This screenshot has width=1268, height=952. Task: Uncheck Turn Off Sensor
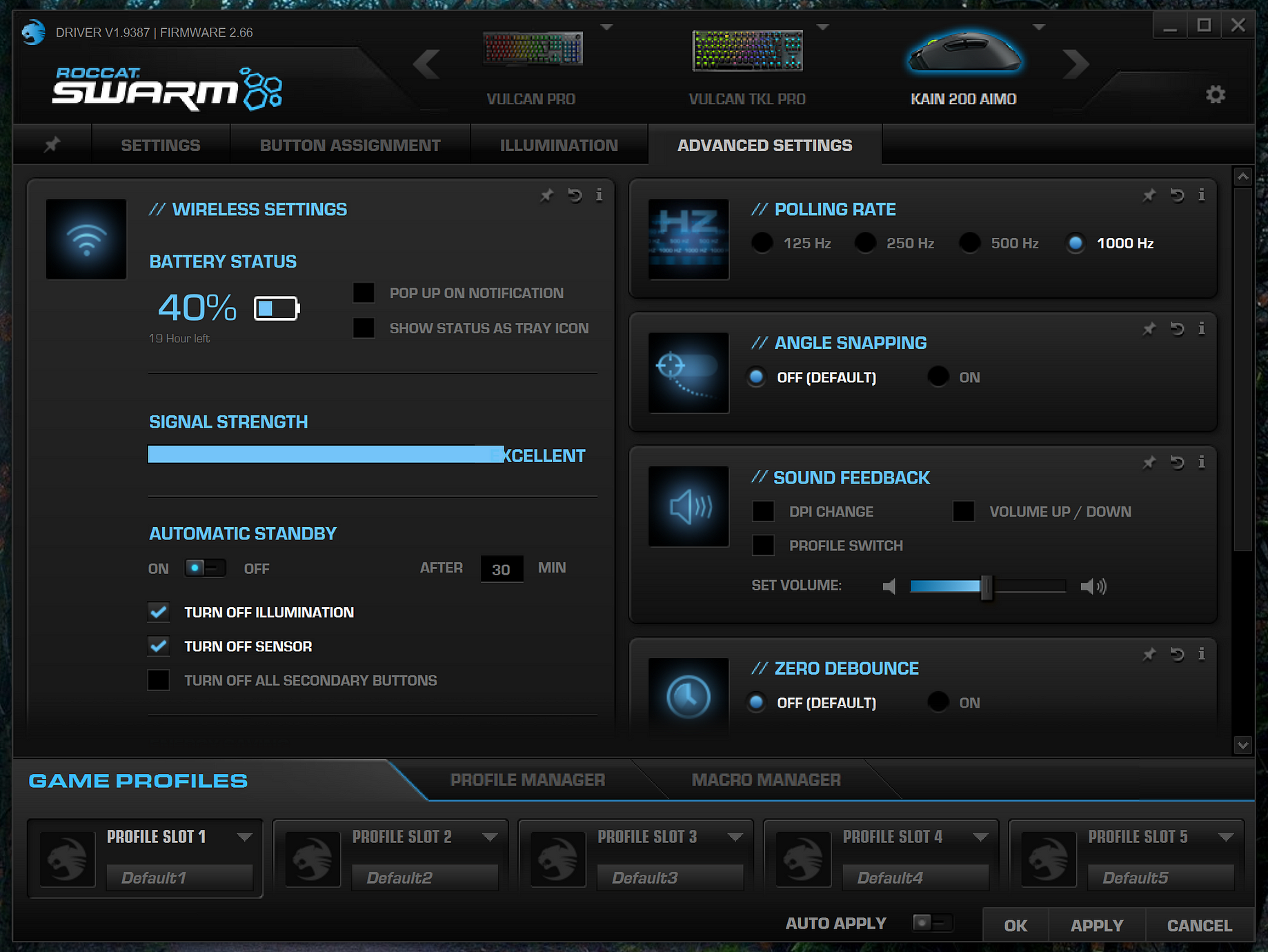159,646
